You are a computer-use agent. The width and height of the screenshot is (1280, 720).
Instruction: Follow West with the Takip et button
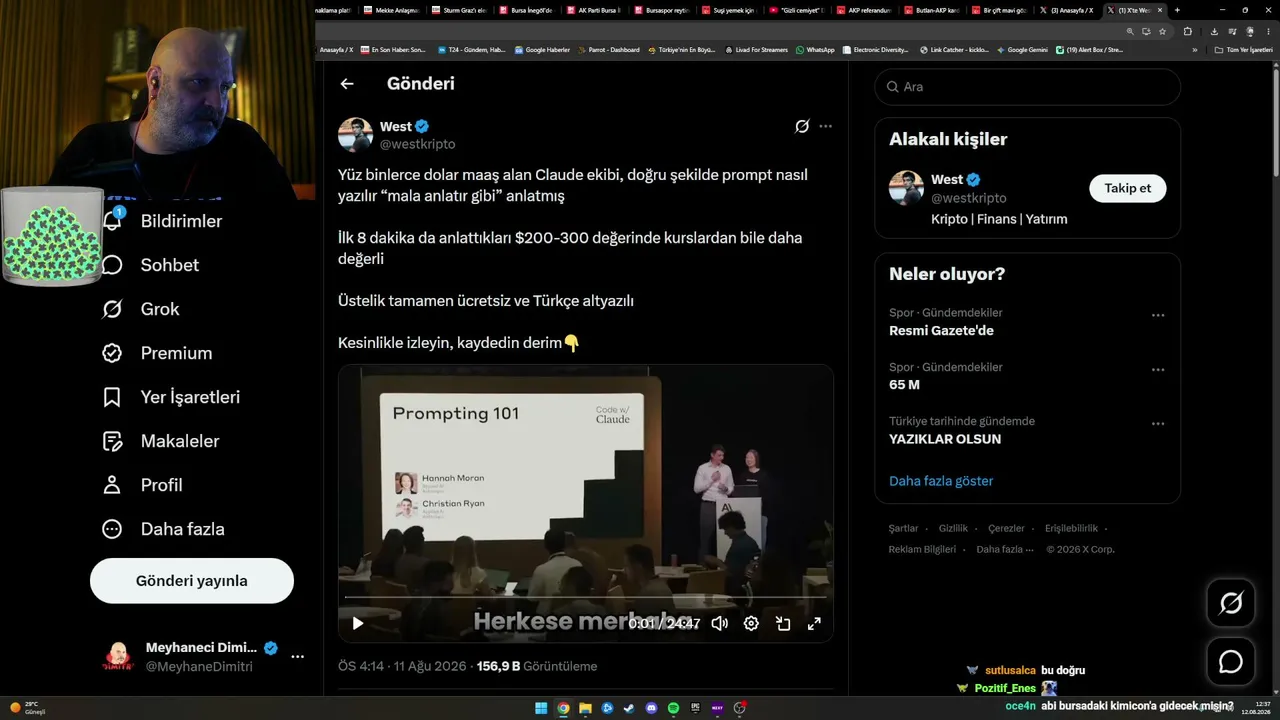[x=1127, y=188]
